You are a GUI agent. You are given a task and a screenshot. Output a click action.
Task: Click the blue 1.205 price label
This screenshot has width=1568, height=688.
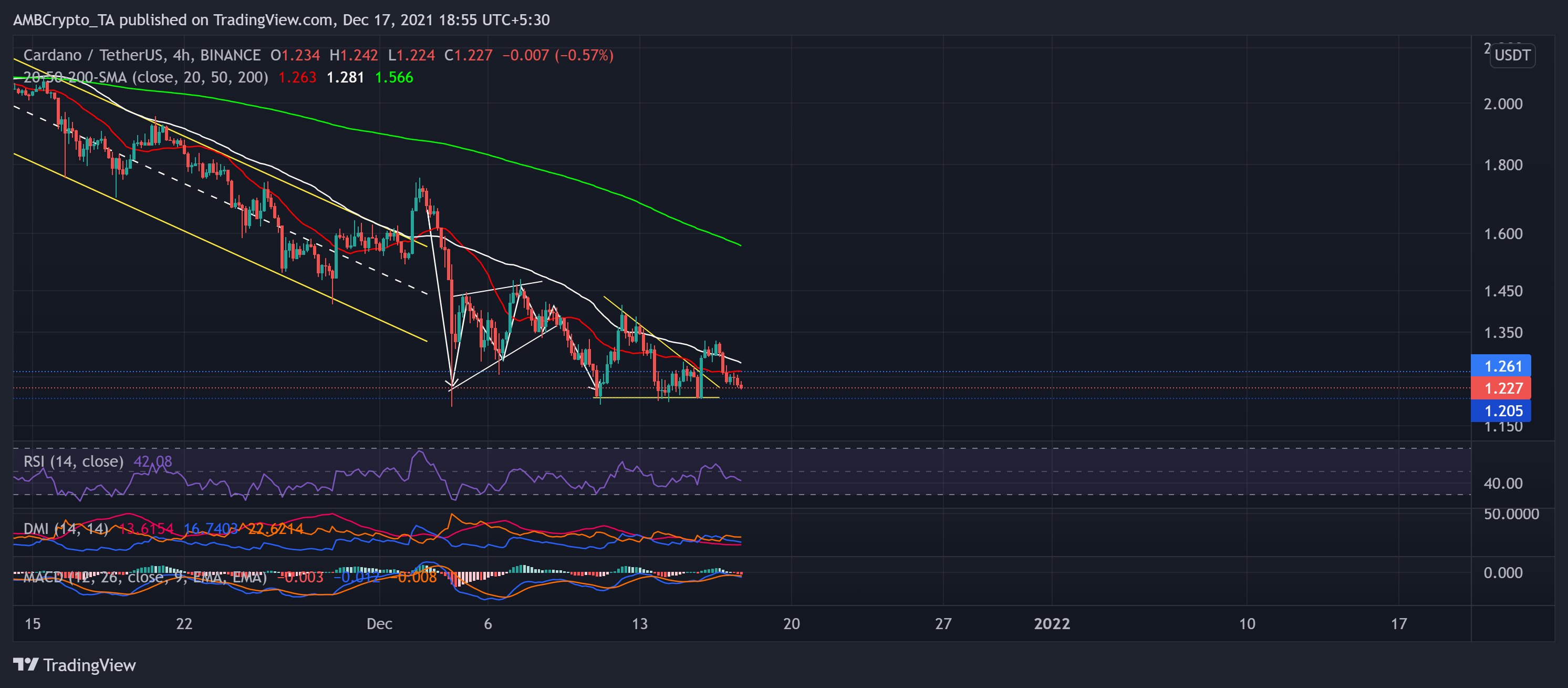click(1502, 411)
